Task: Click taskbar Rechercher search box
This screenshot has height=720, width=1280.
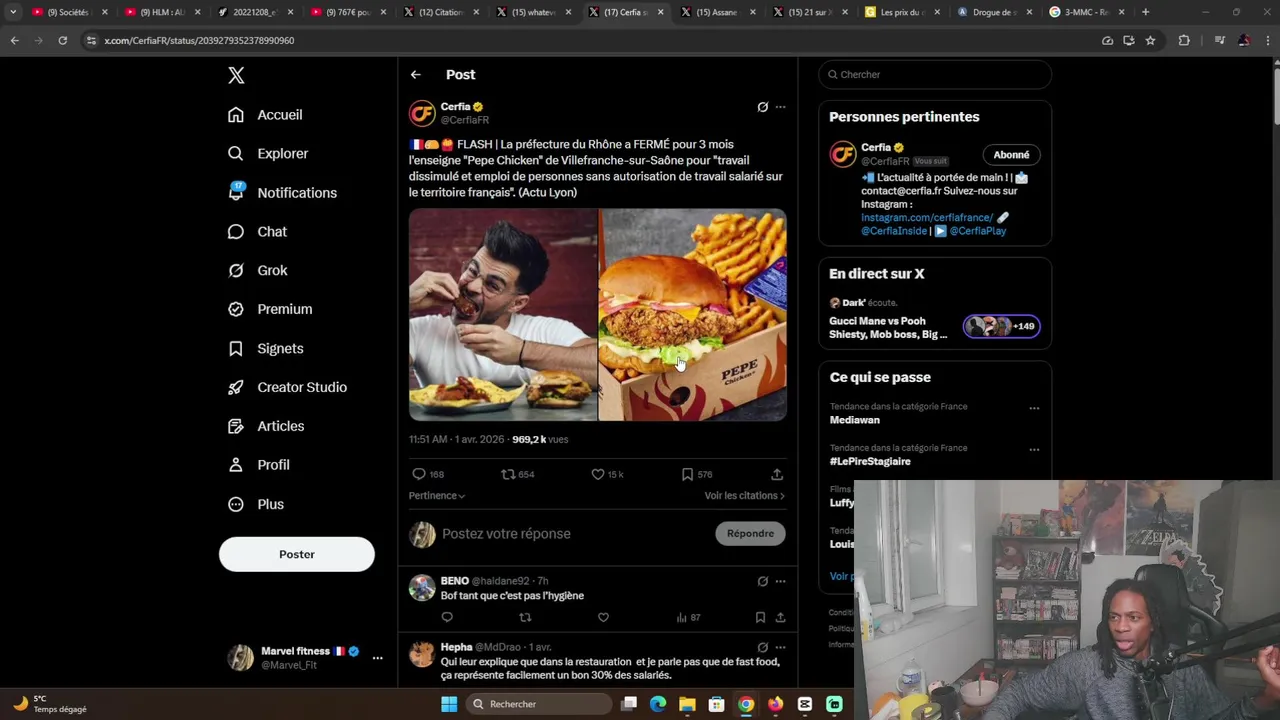Action: (x=540, y=704)
